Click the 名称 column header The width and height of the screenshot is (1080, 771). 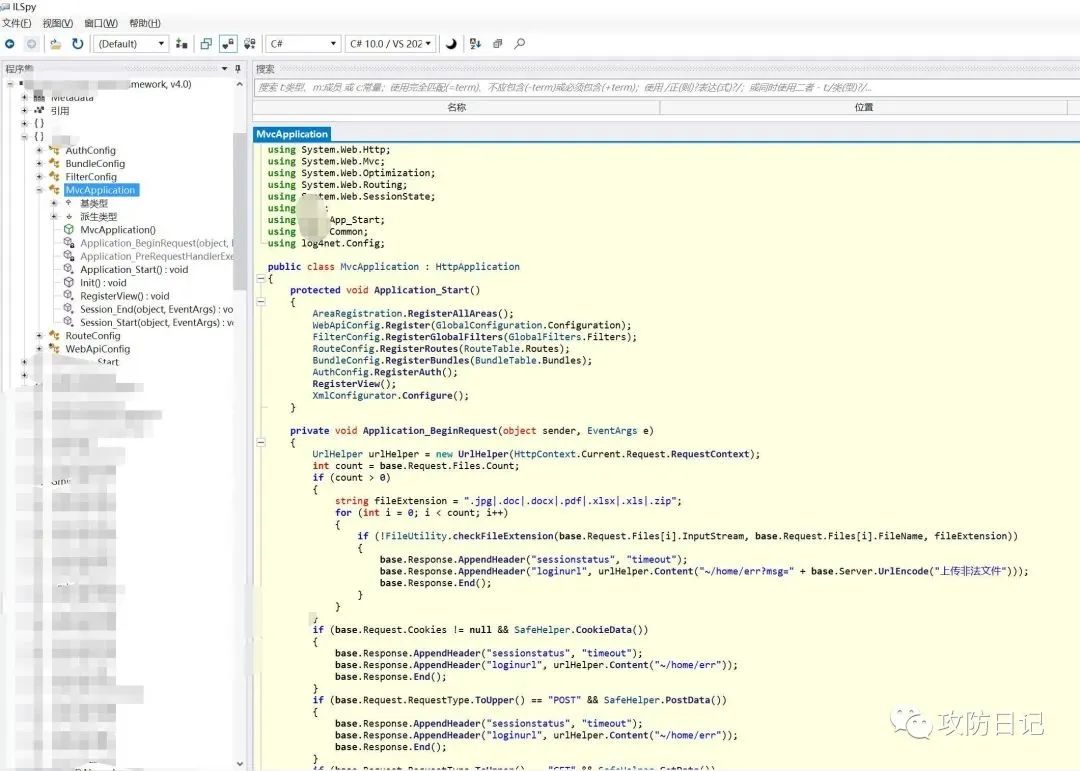tap(456, 107)
